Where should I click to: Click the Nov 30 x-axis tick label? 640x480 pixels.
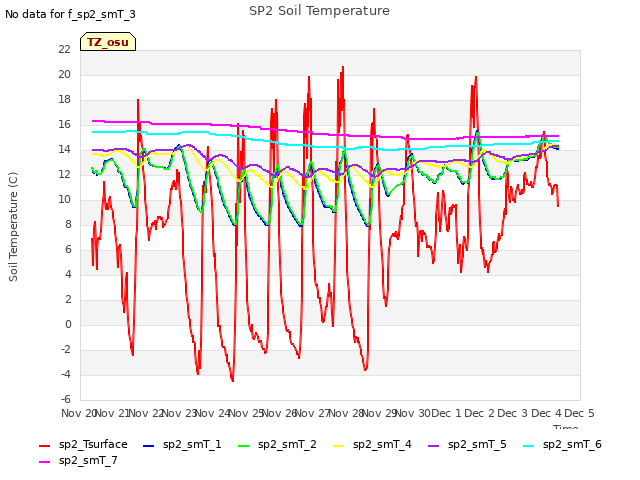[x=413, y=413]
